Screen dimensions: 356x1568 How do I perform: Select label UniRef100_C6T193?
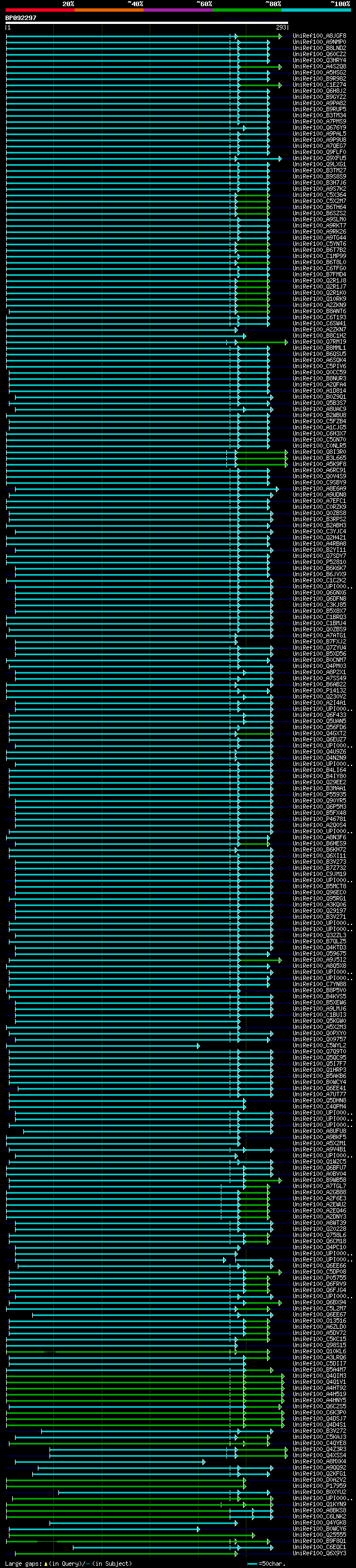pos(319,317)
